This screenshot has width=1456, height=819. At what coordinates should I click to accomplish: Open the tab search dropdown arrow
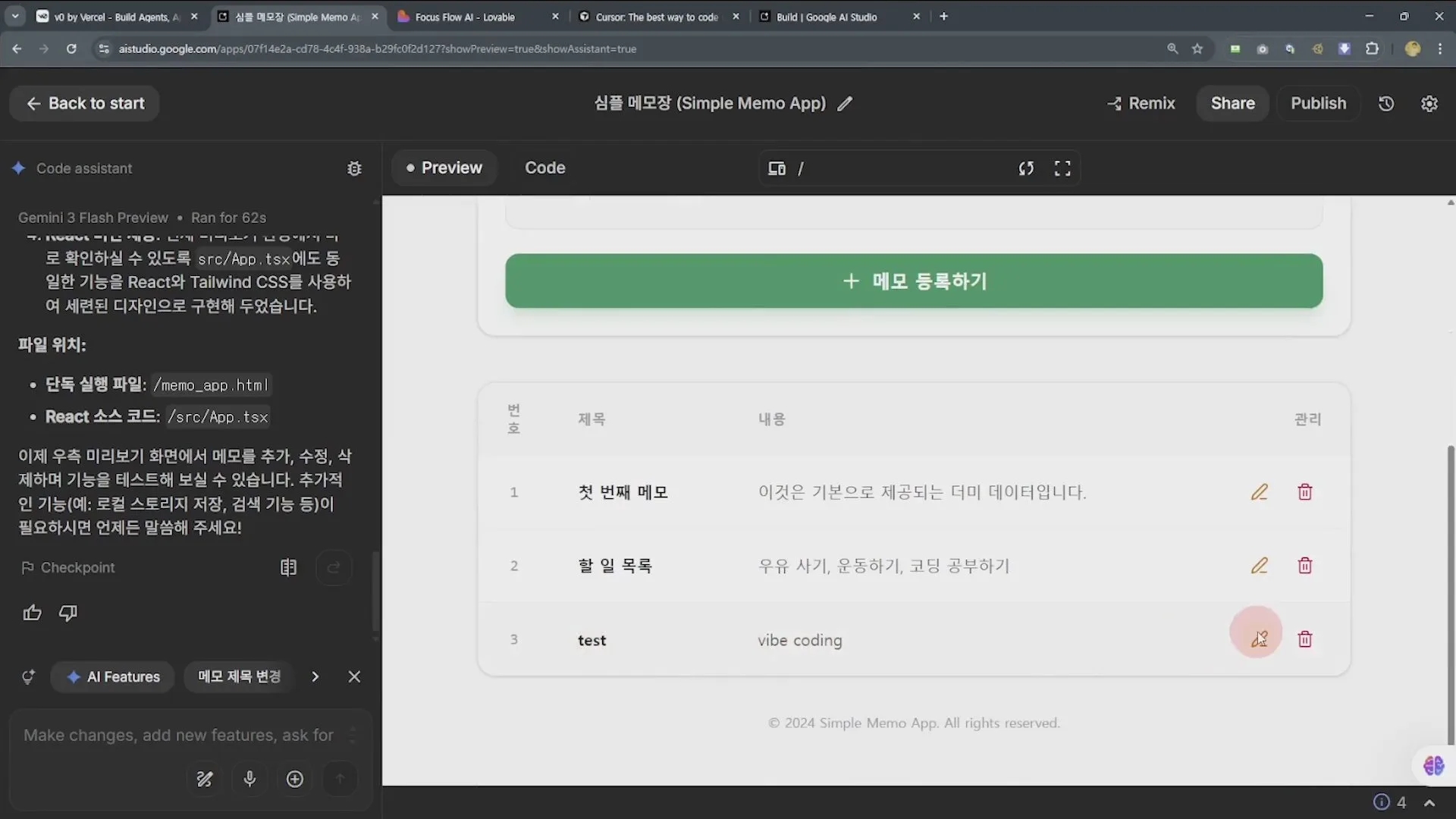(x=15, y=17)
